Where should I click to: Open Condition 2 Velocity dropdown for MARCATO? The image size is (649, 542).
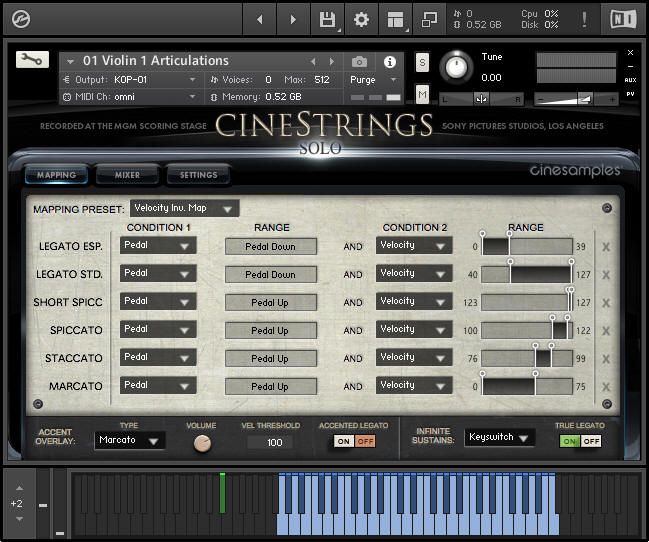click(x=414, y=385)
